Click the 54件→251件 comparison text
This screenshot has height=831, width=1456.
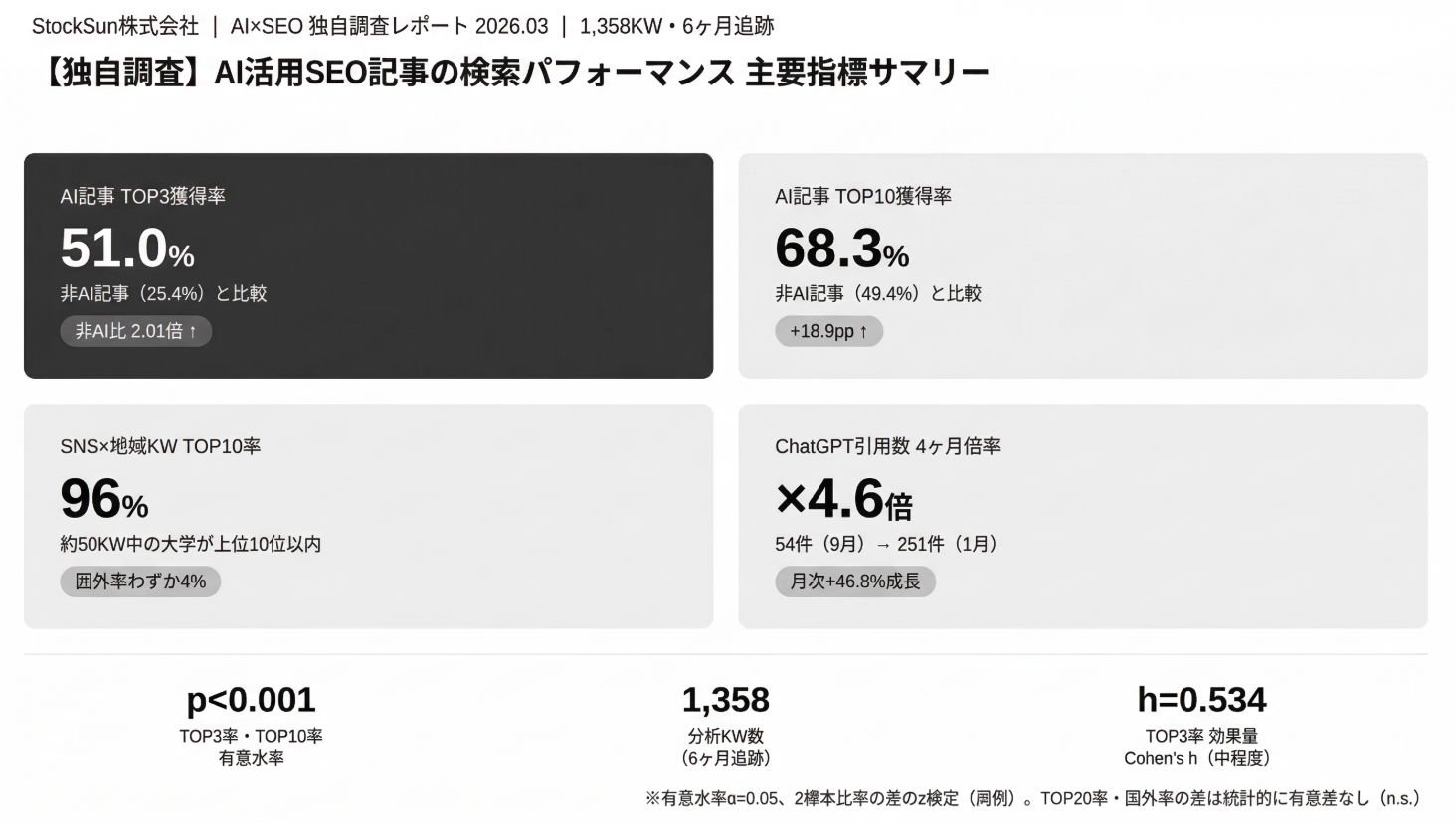coord(885,544)
